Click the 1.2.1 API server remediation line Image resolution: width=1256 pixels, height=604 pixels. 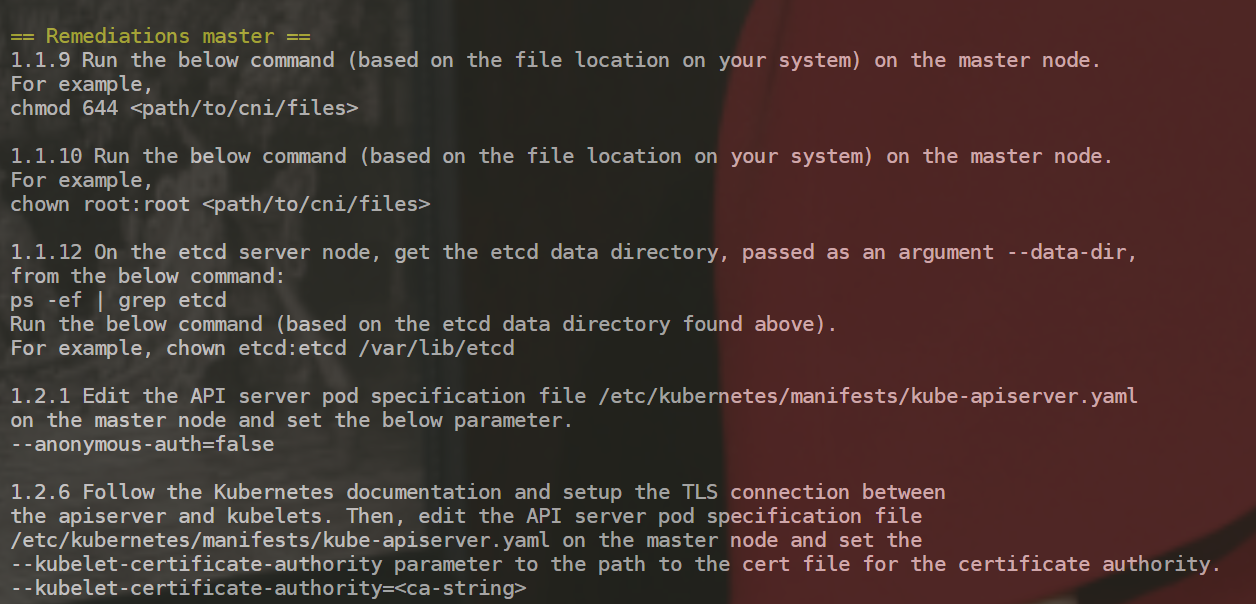coord(574,396)
